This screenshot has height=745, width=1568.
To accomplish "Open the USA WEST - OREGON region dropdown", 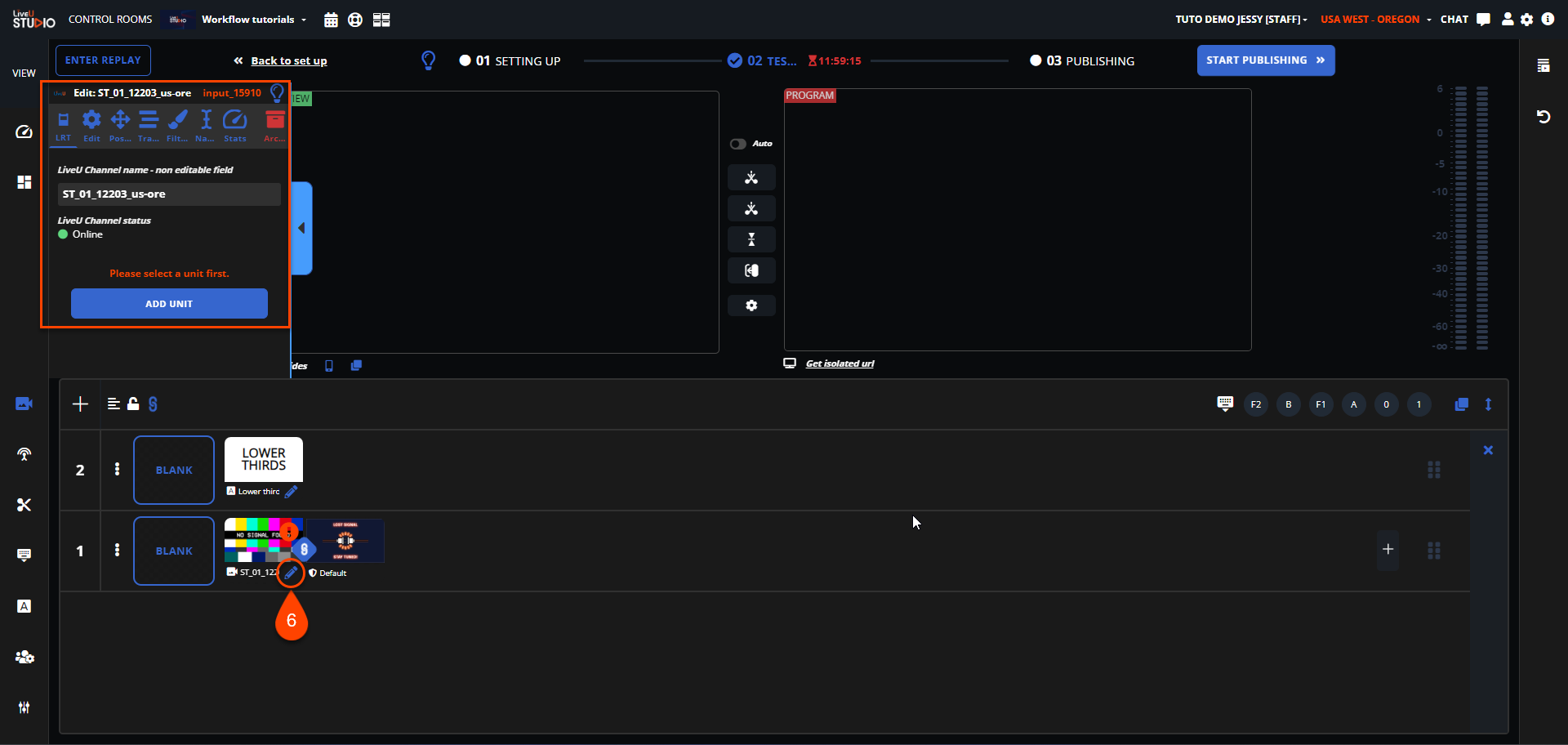I will (1376, 20).
